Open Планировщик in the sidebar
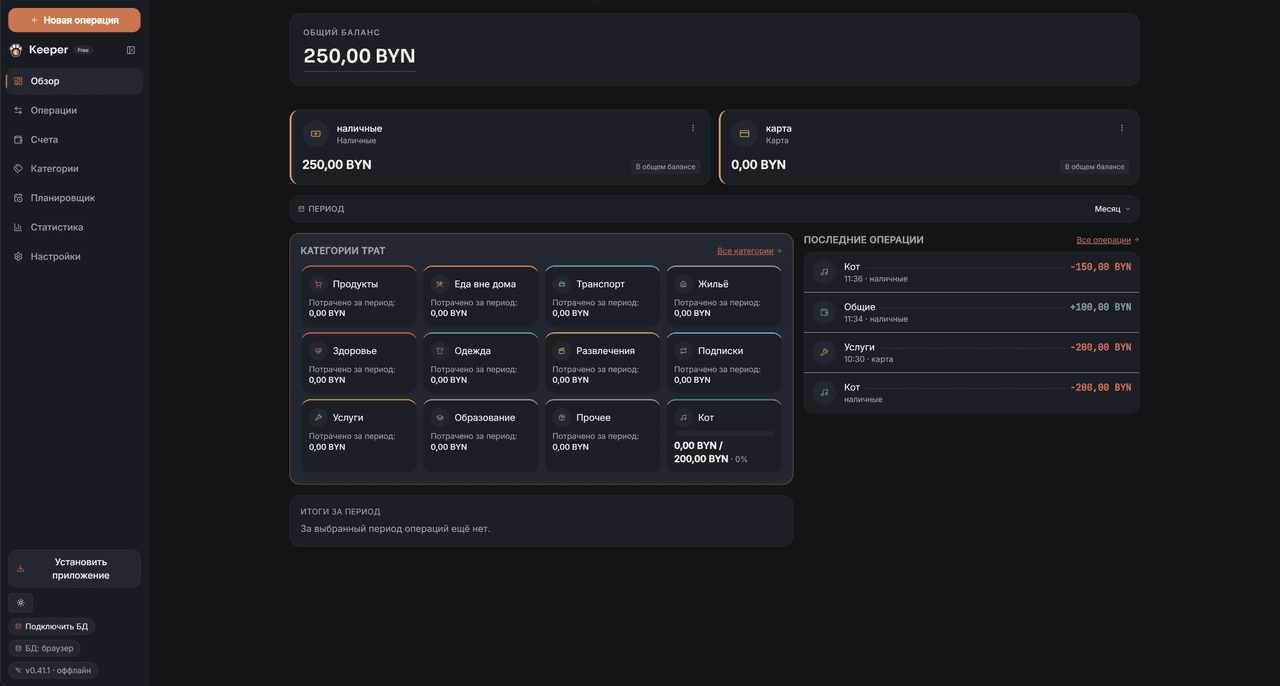The width and height of the screenshot is (1280, 686). point(75,198)
